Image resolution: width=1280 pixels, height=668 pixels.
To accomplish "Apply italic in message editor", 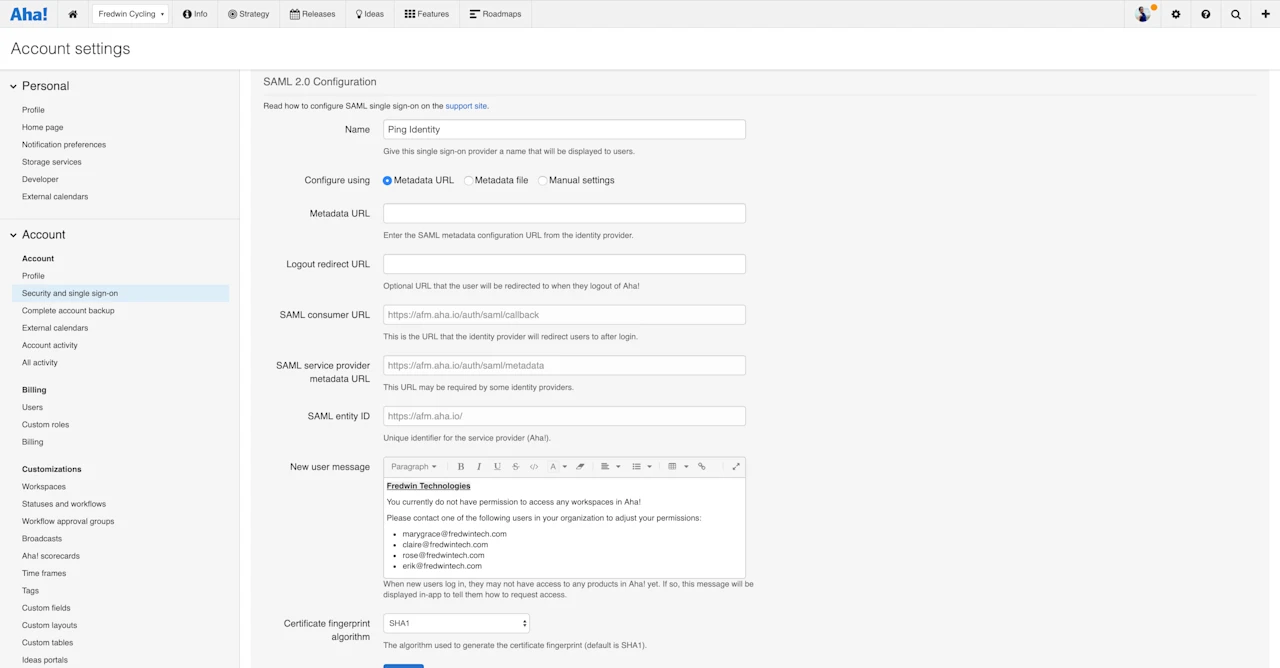I will click(x=479, y=467).
